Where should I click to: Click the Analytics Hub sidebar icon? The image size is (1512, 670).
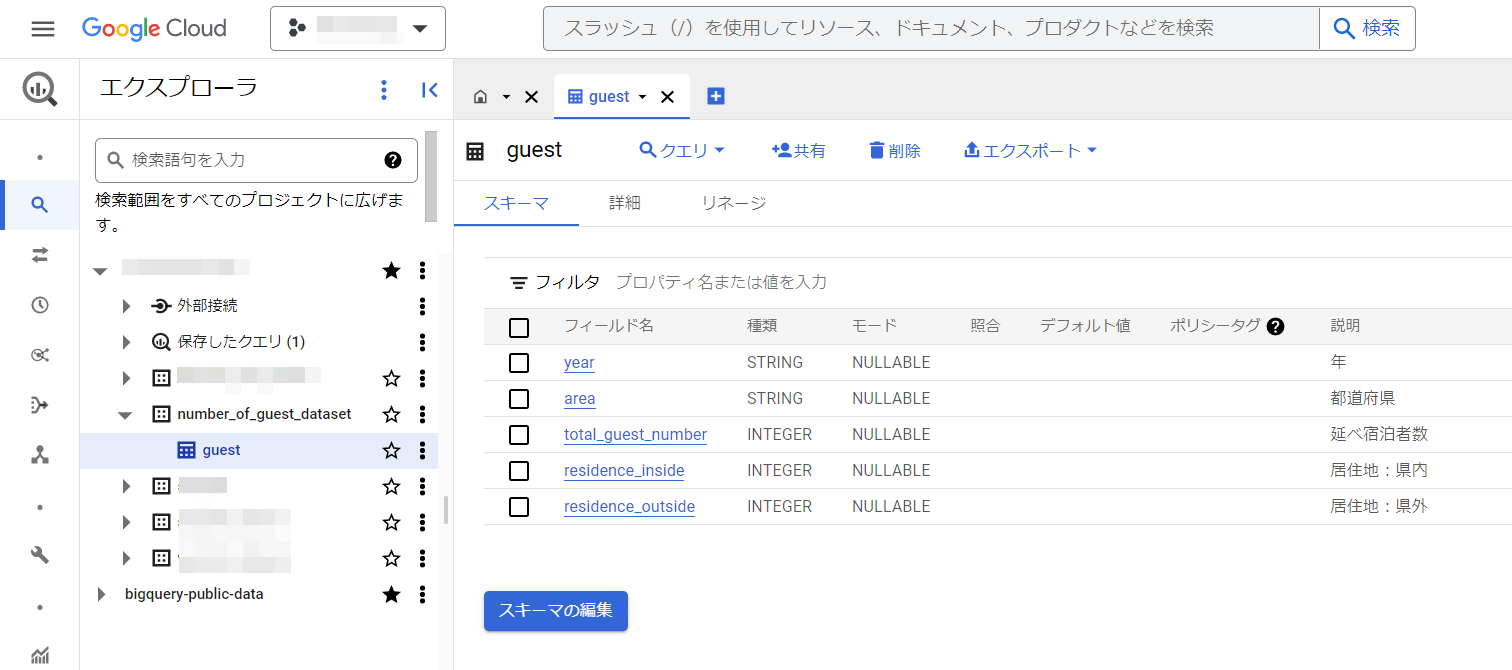40,354
